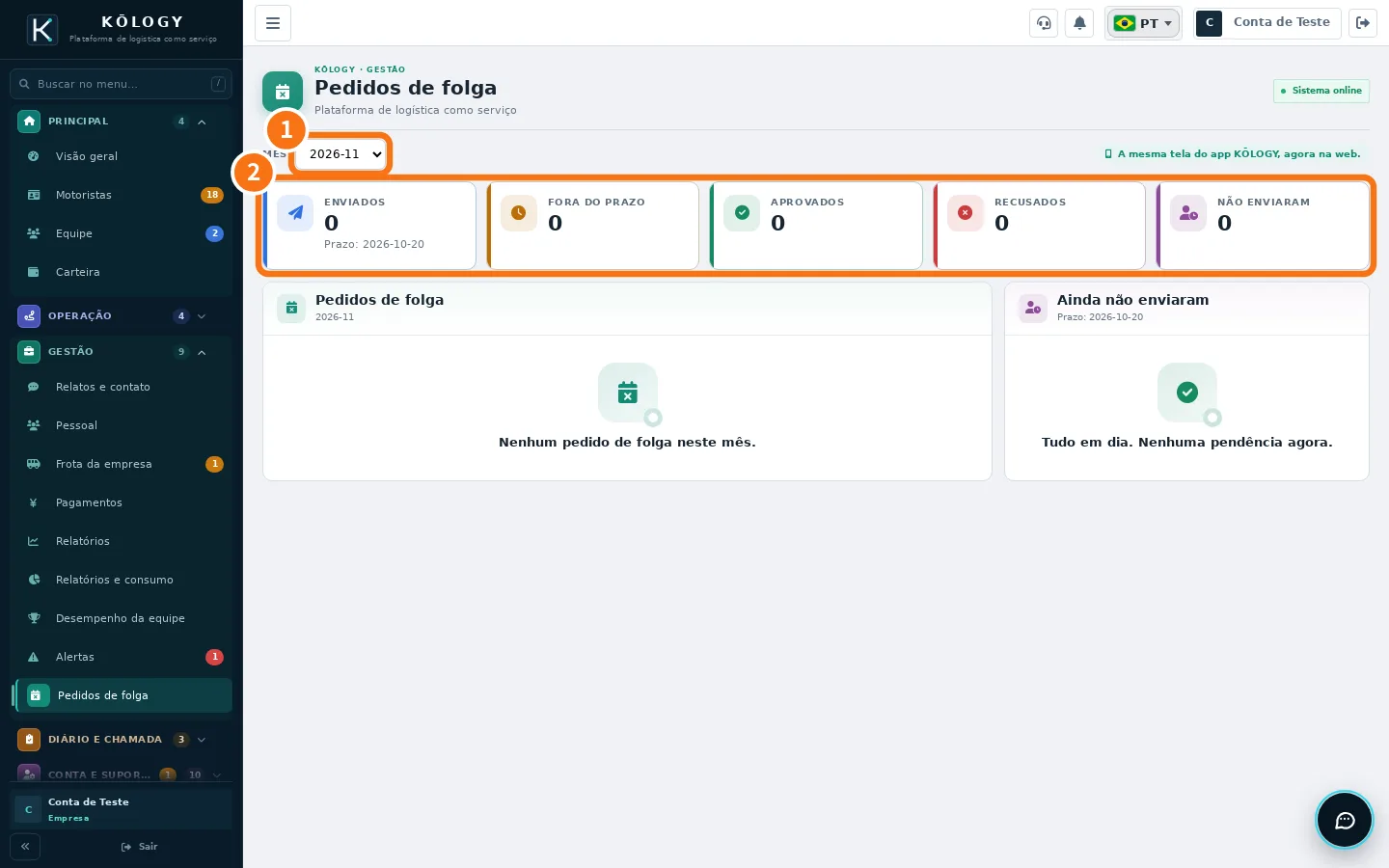Expand CONTA E SUPORTE section

tap(122, 774)
